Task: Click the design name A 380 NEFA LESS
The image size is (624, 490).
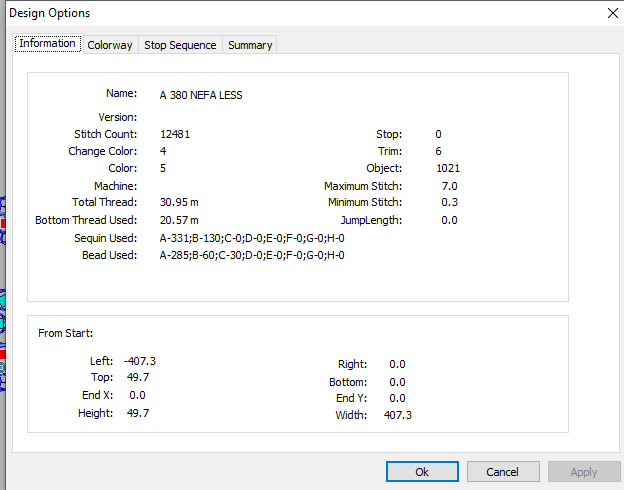Action: (x=201, y=95)
